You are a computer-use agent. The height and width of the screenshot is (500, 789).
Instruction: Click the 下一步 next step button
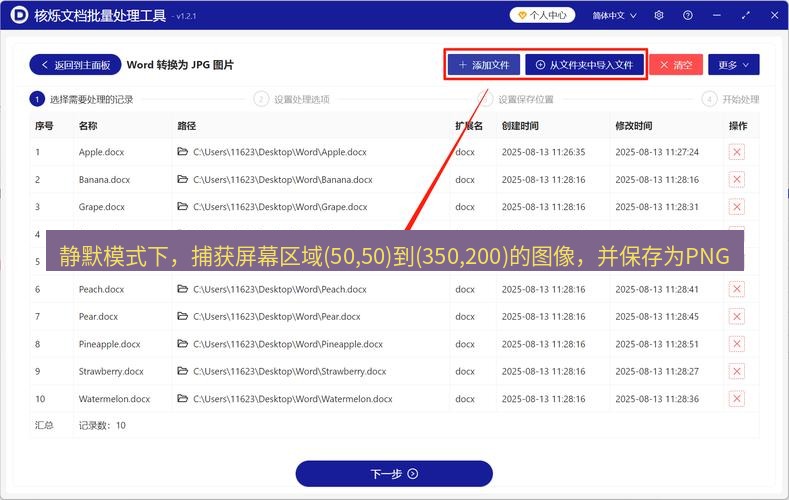394,474
